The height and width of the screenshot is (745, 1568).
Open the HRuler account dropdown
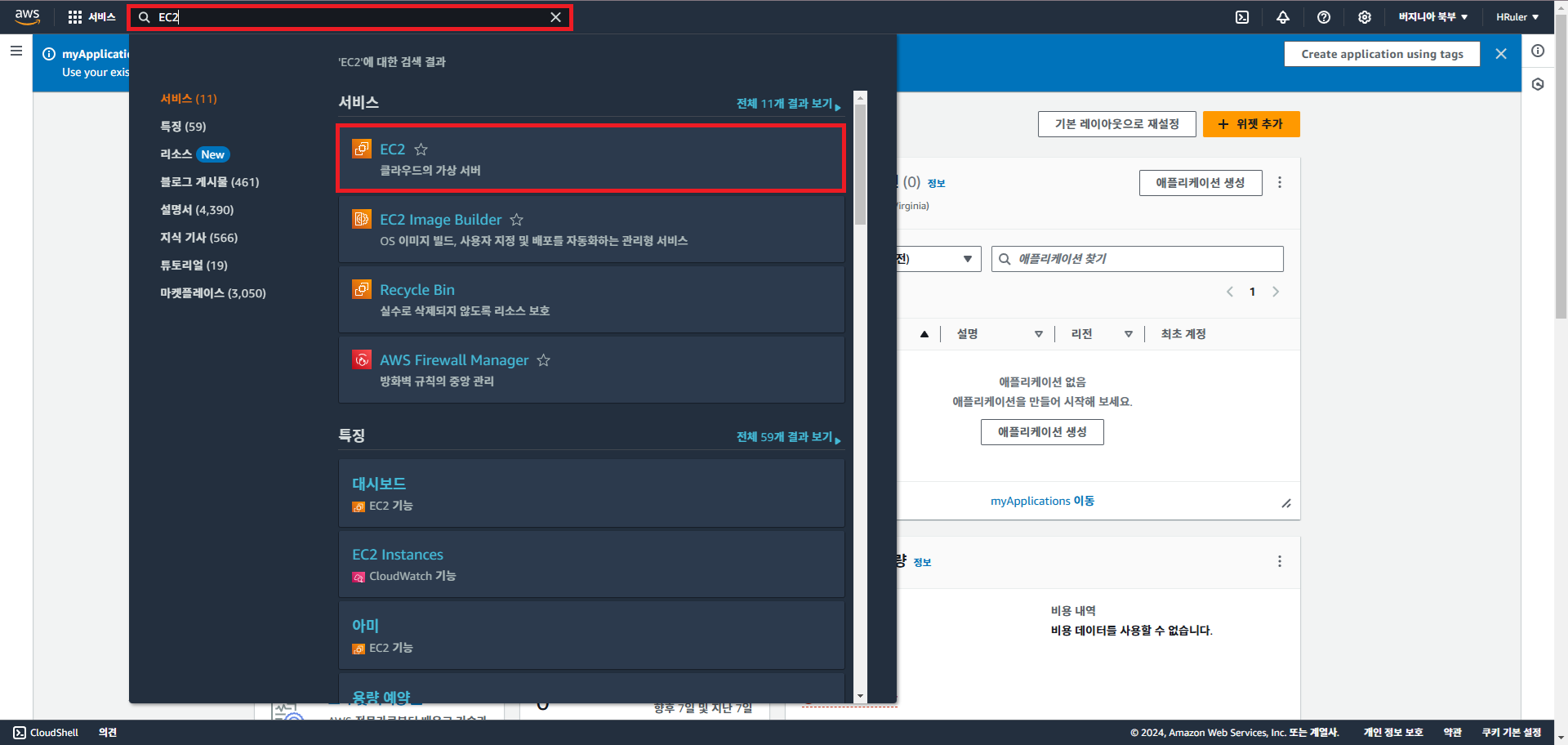coord(1517,17)
